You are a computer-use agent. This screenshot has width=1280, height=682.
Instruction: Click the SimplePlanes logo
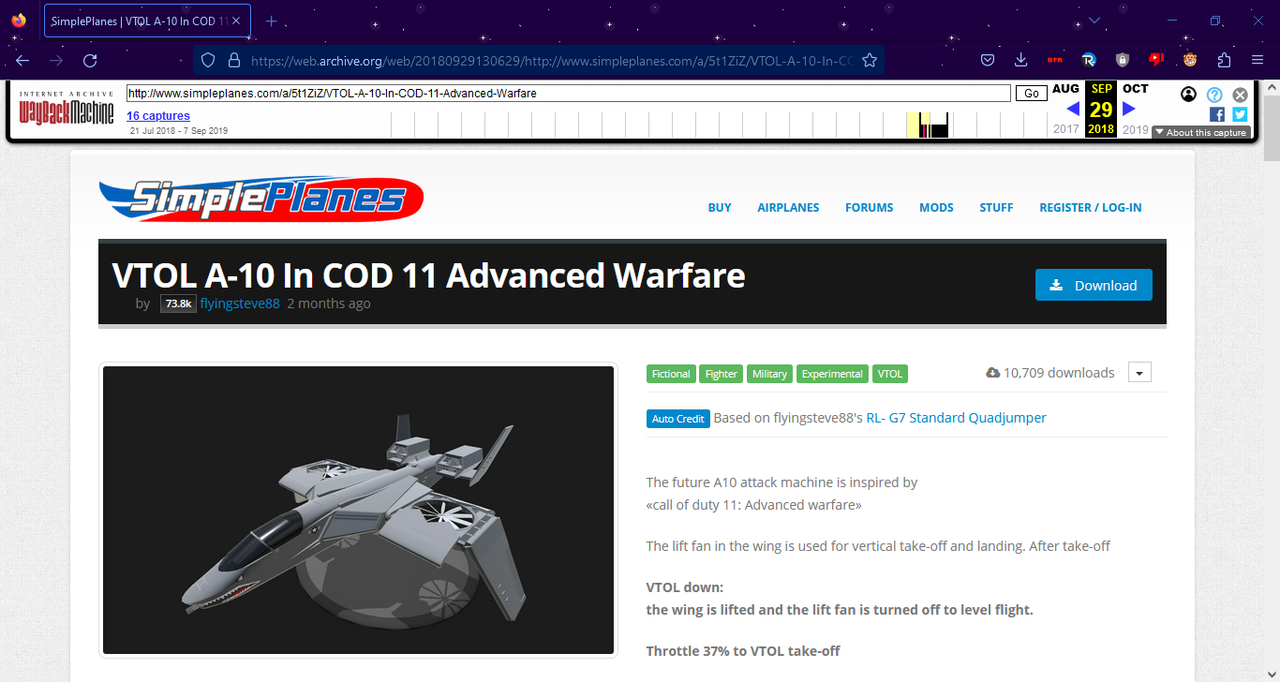coord(261,199)
